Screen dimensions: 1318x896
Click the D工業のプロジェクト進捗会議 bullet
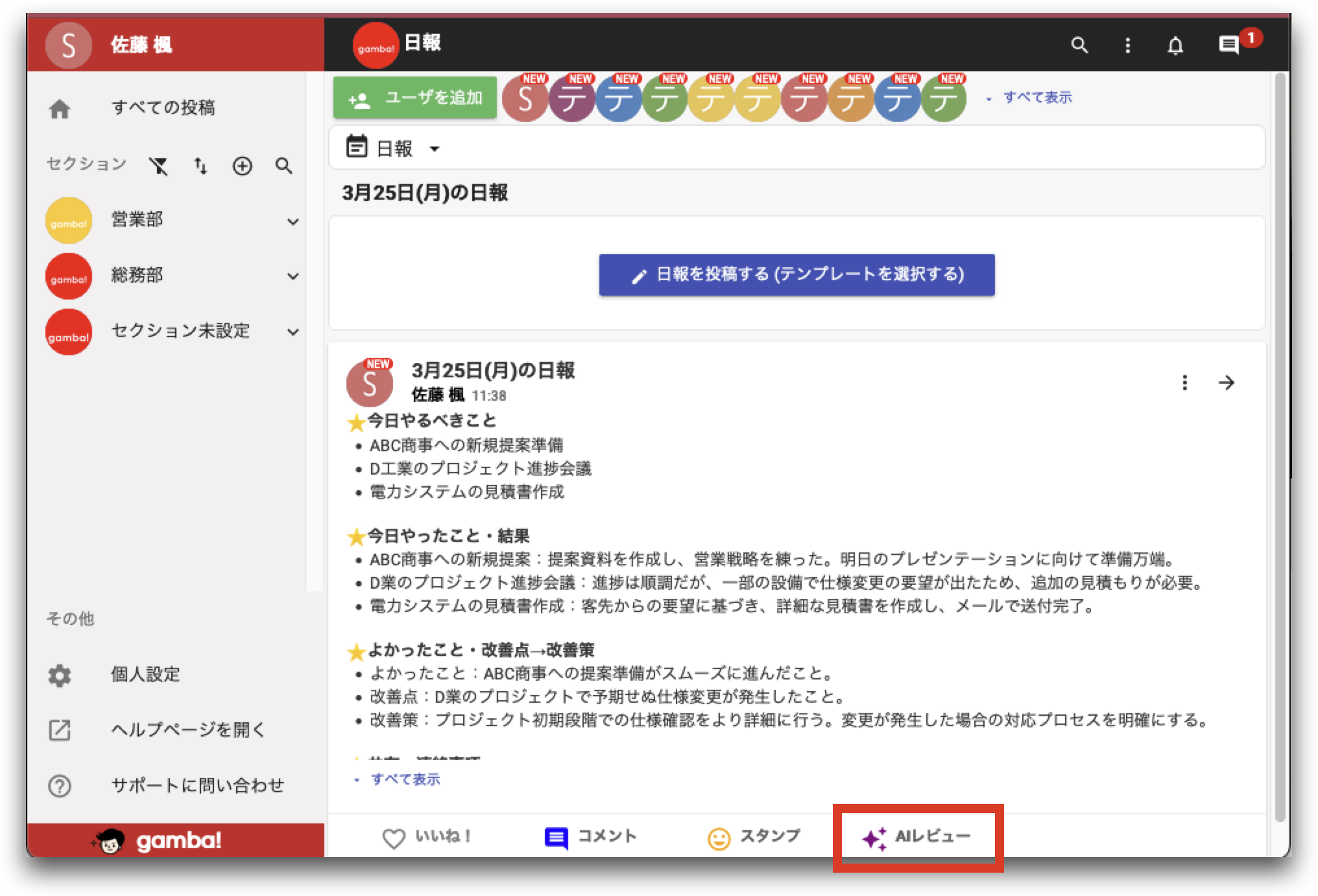tap(481, 469)
